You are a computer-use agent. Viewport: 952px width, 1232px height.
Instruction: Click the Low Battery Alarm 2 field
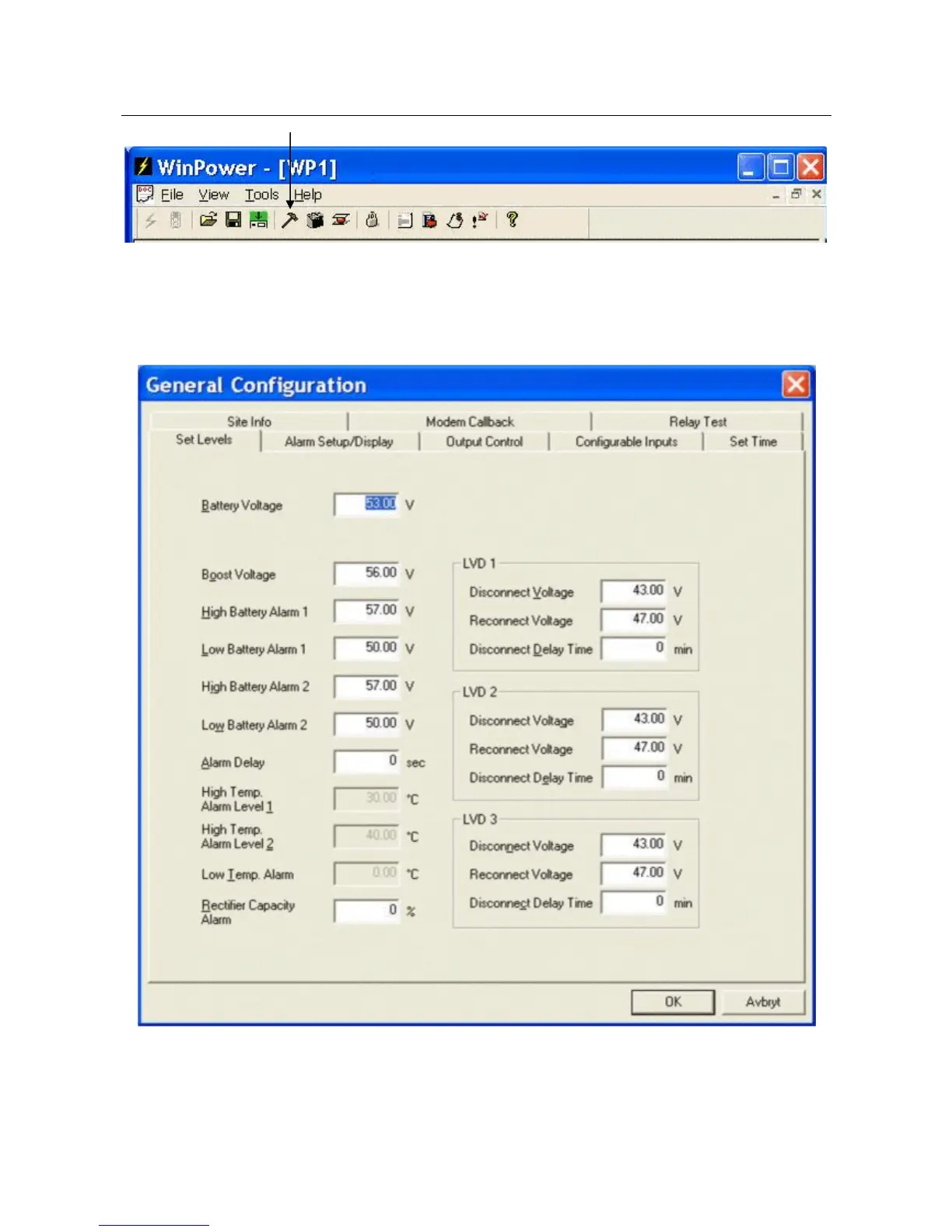point(366,723)
